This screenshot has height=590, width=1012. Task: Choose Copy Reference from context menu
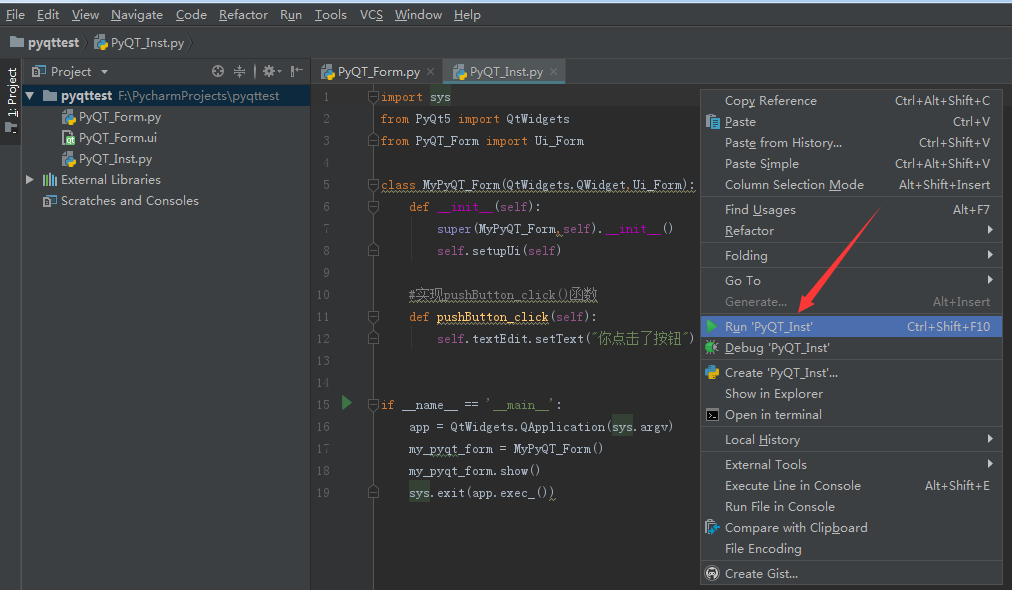click(851, 101)
